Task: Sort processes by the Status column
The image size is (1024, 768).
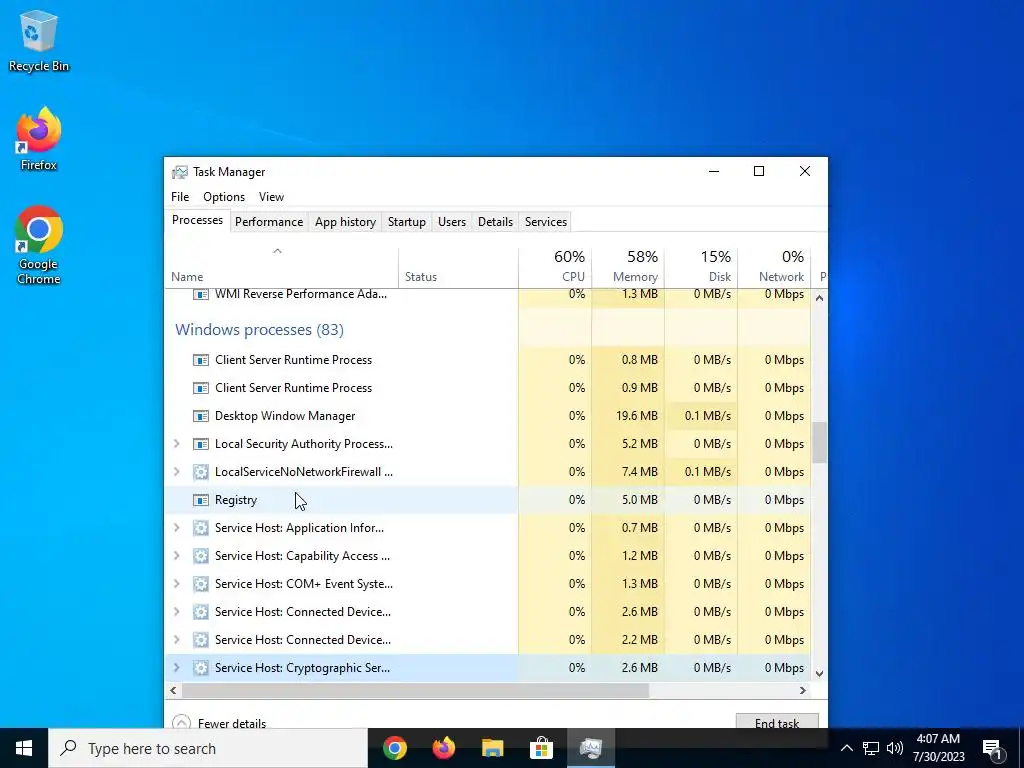Action: tap(458, 267)
